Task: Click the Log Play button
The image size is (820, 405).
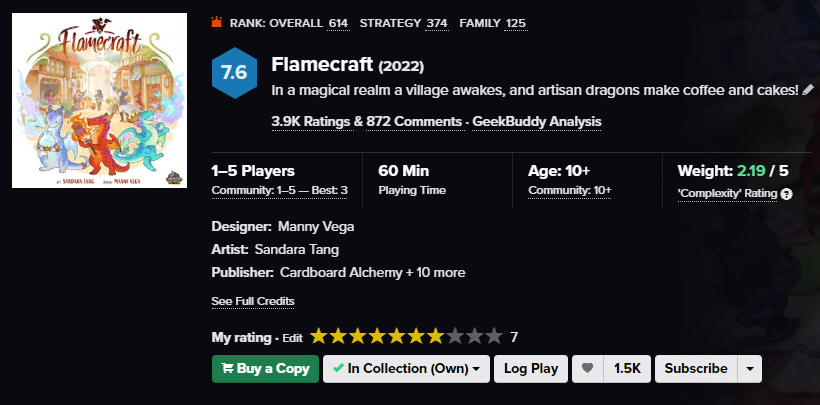Action: coord(531,368)
